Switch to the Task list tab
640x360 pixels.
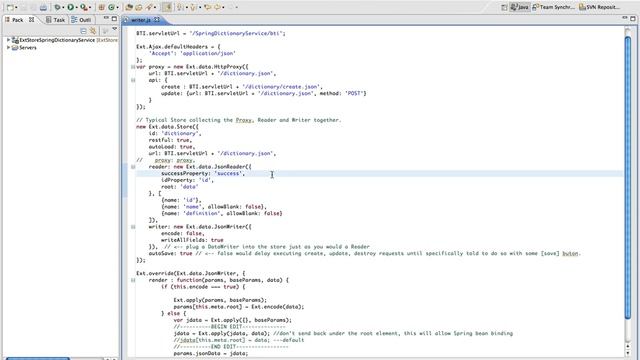point(56,20)
